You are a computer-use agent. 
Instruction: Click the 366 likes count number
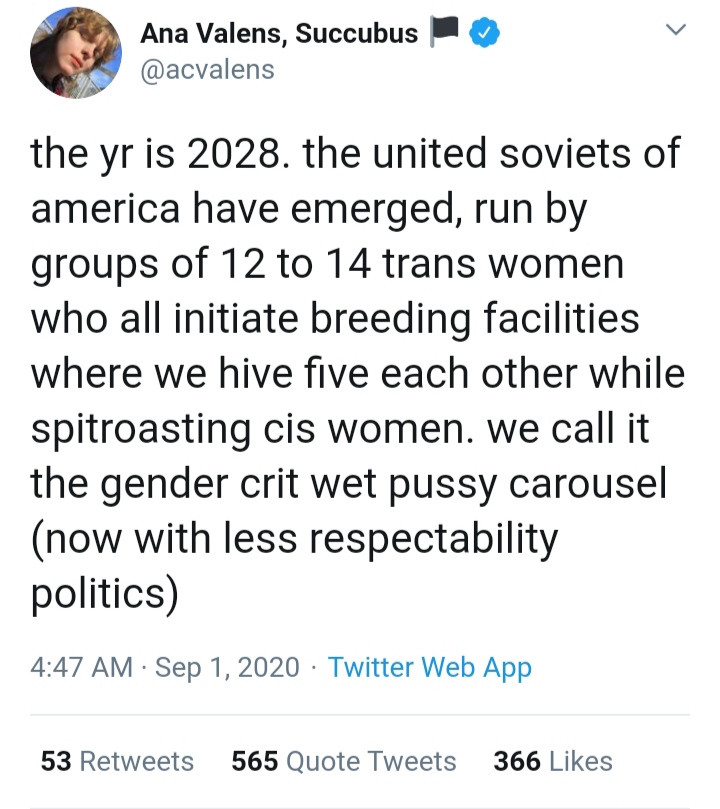pyautogui.click(x=517, y=762)
